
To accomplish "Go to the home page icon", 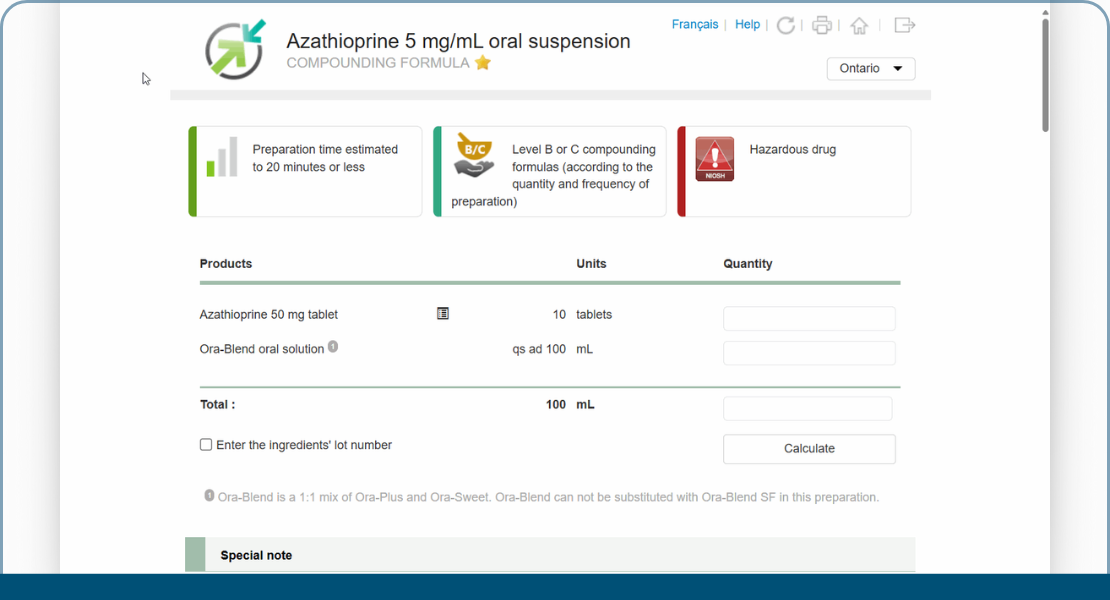I will (x=859, y=25).
